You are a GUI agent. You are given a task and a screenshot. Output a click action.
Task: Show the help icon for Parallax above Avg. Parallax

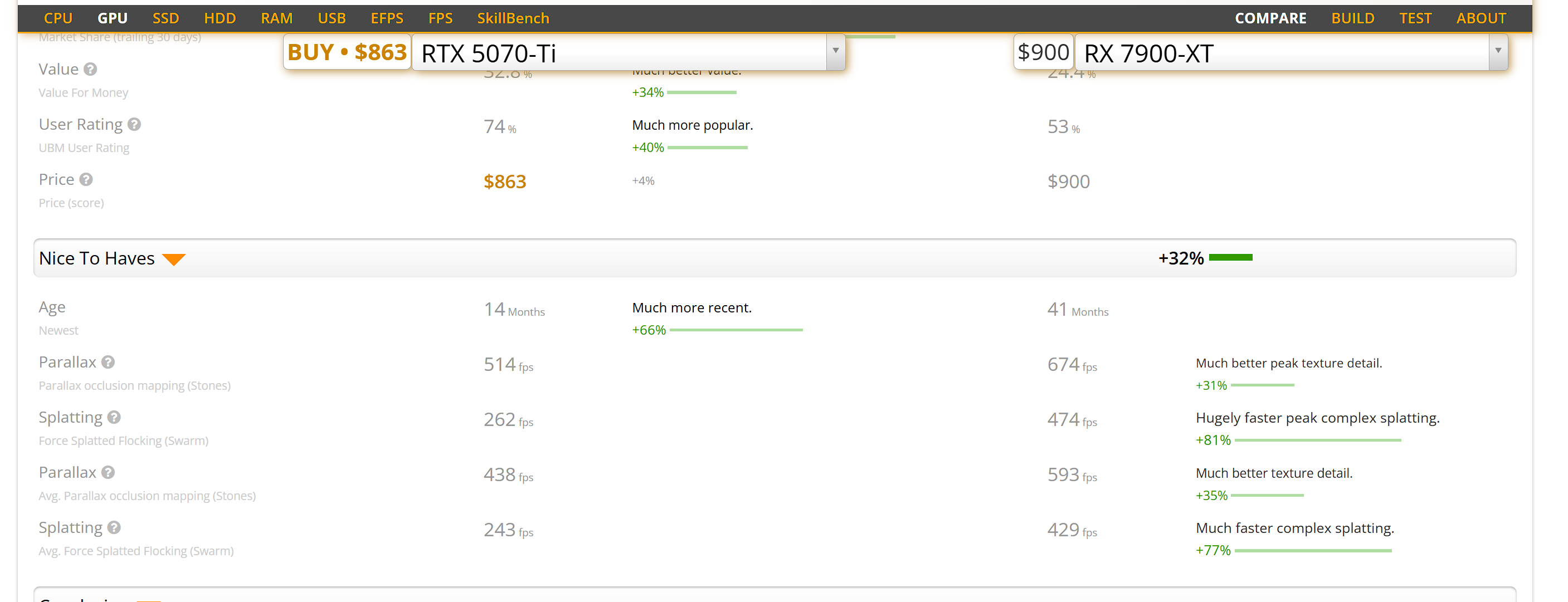[108, 472]
